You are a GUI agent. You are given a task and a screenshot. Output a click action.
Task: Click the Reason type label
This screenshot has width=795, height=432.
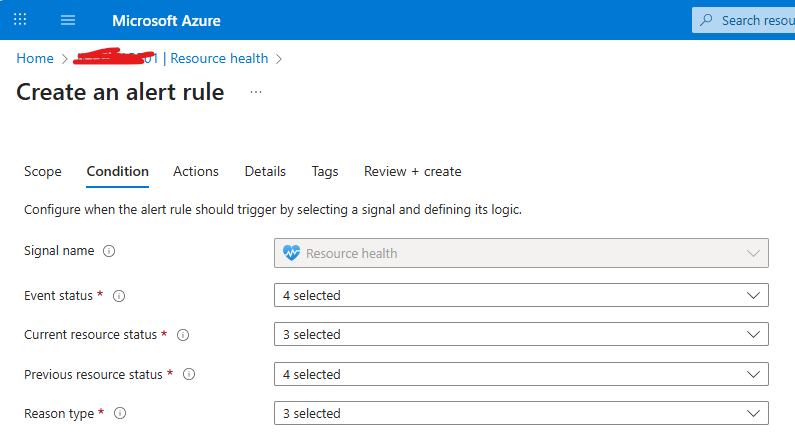(x=59, y=414)
